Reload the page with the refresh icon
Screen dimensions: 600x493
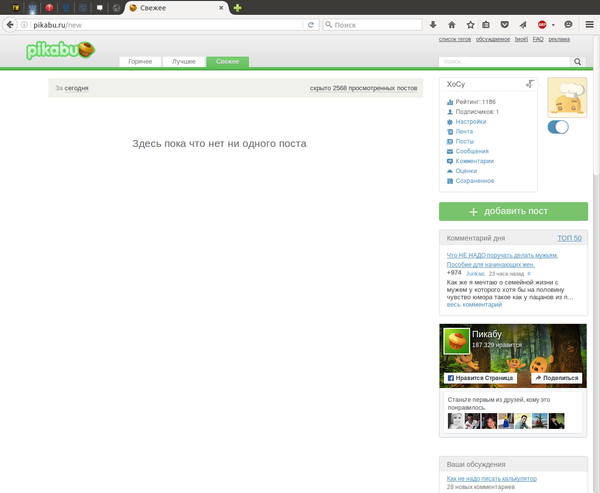pos(310,24)
